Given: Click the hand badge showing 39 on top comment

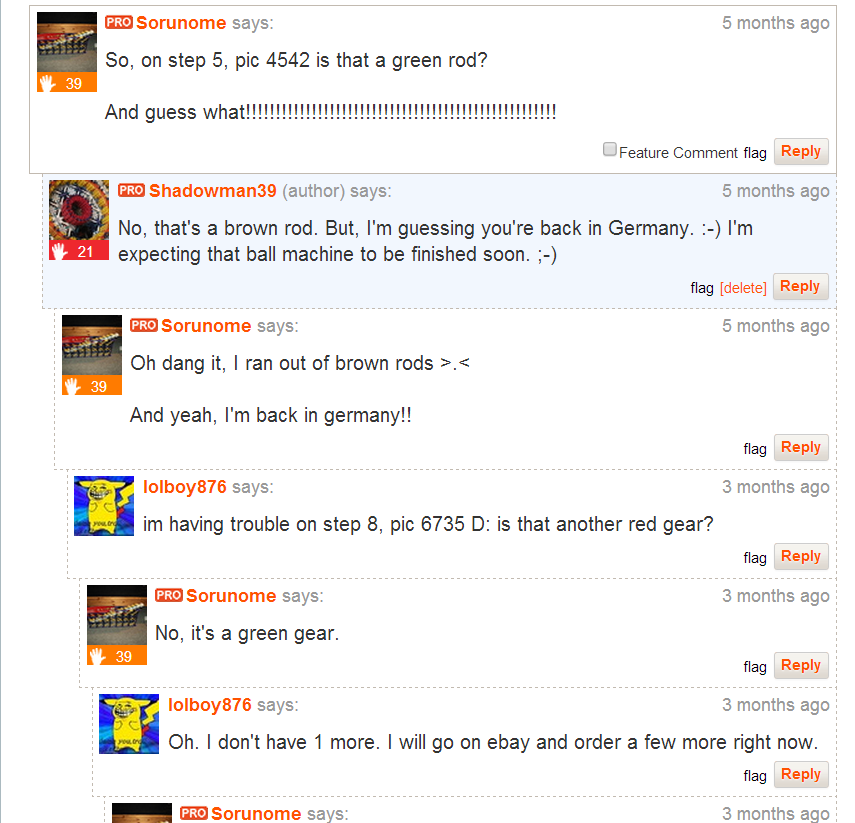Looking at the screenshot, I should click(67, 83).
